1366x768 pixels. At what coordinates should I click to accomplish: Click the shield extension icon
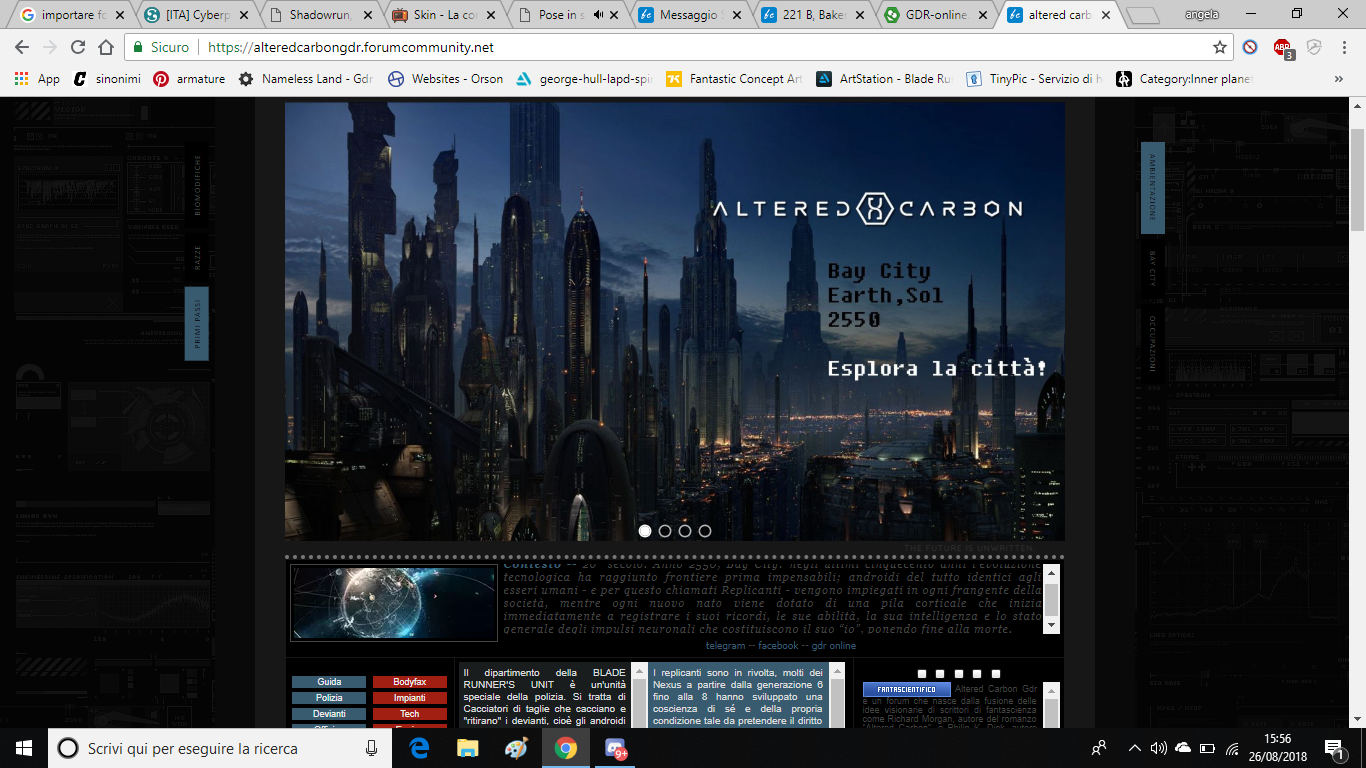(x=1314, y=47)
